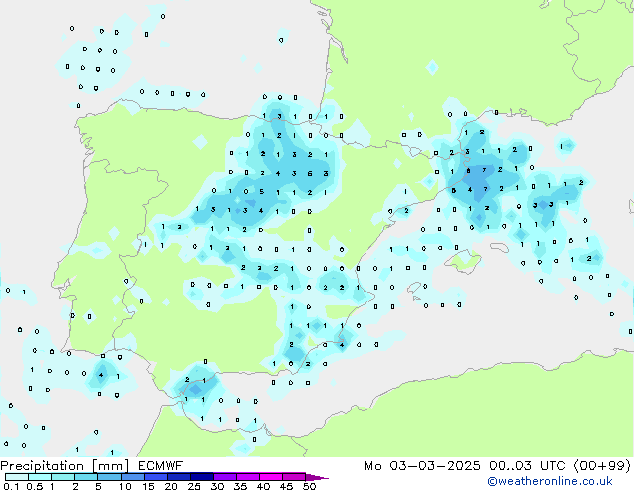This screenshot has height=490, width=634.
Task: Click the legend value "30"
Action: click(217, 486)
